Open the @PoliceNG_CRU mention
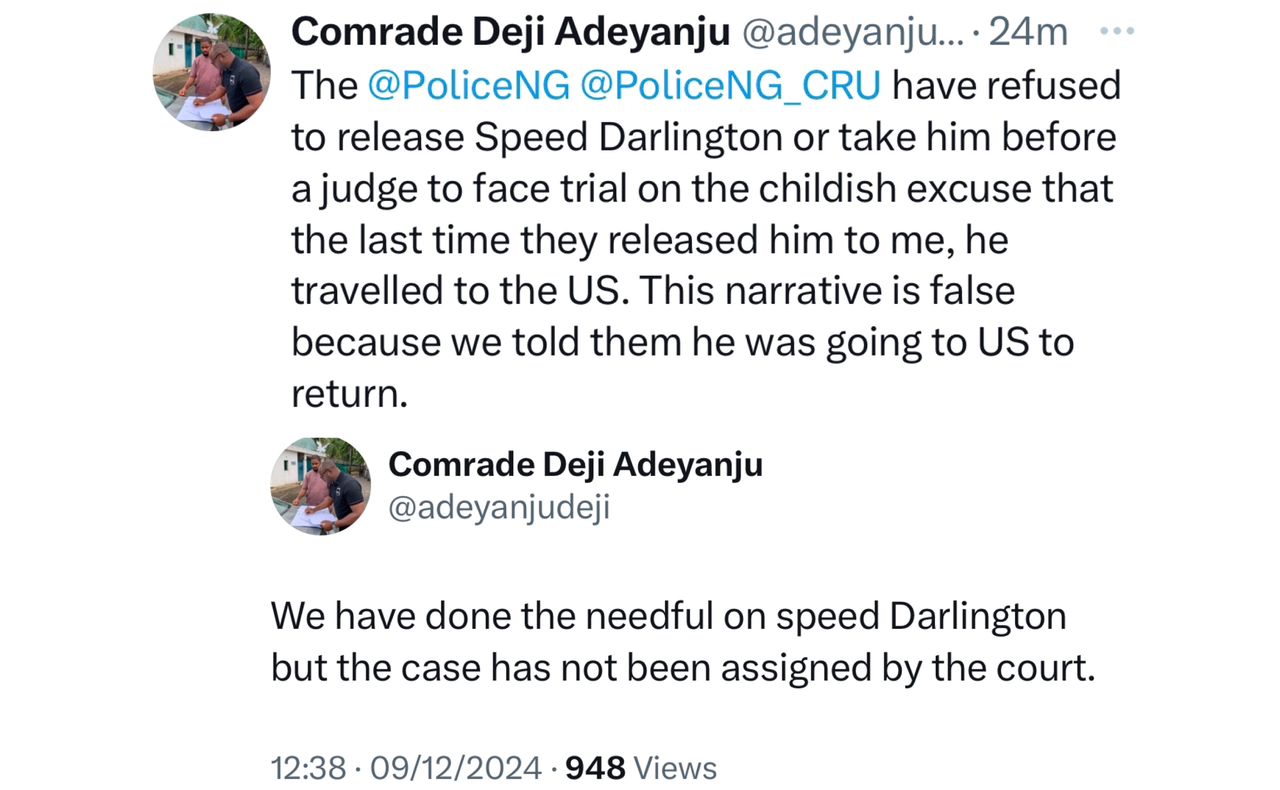1280x790 pixels. (731, 86)
